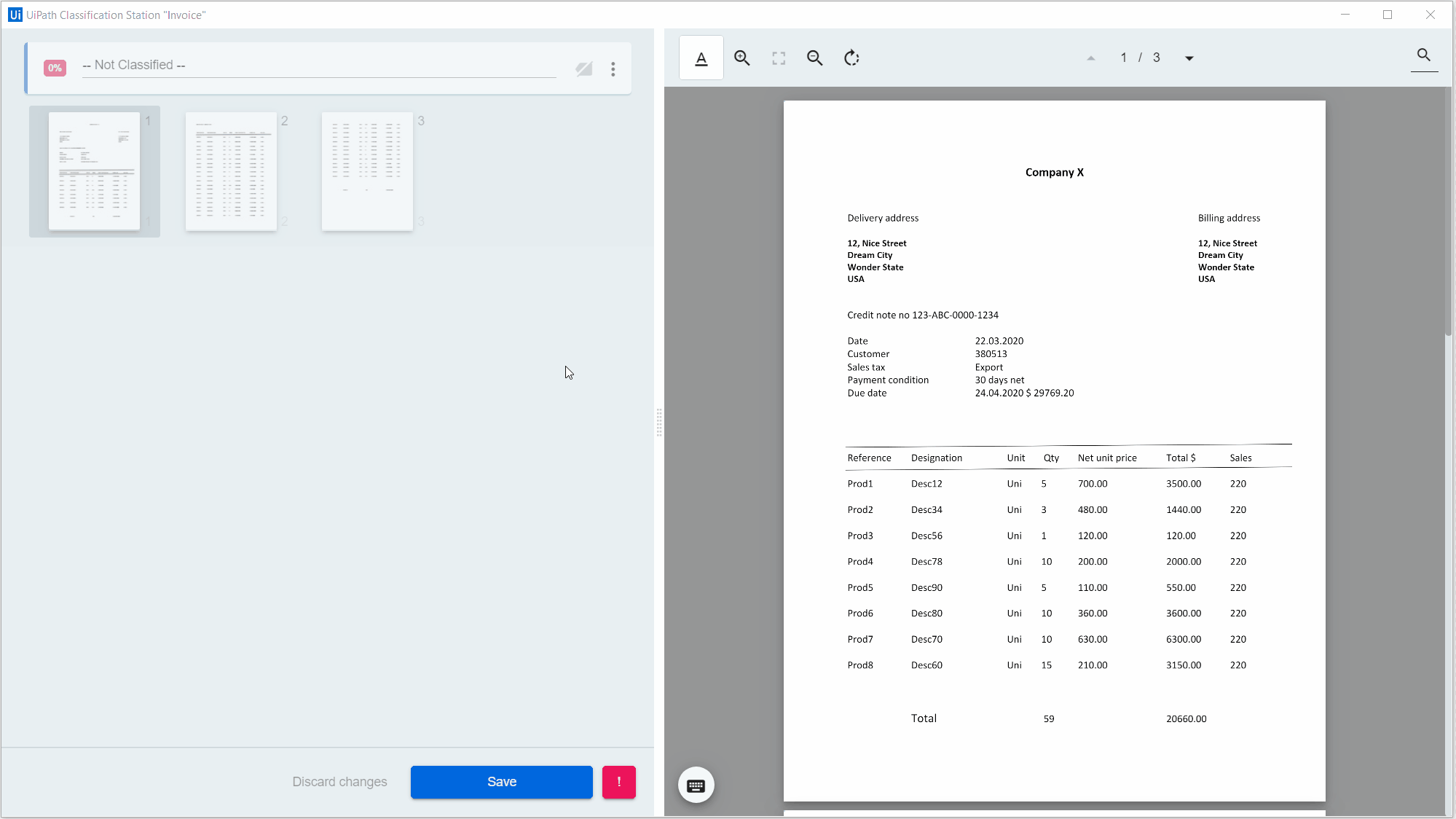Select page 2 thumbnail

pyautogui.click(x=231, y=171)
